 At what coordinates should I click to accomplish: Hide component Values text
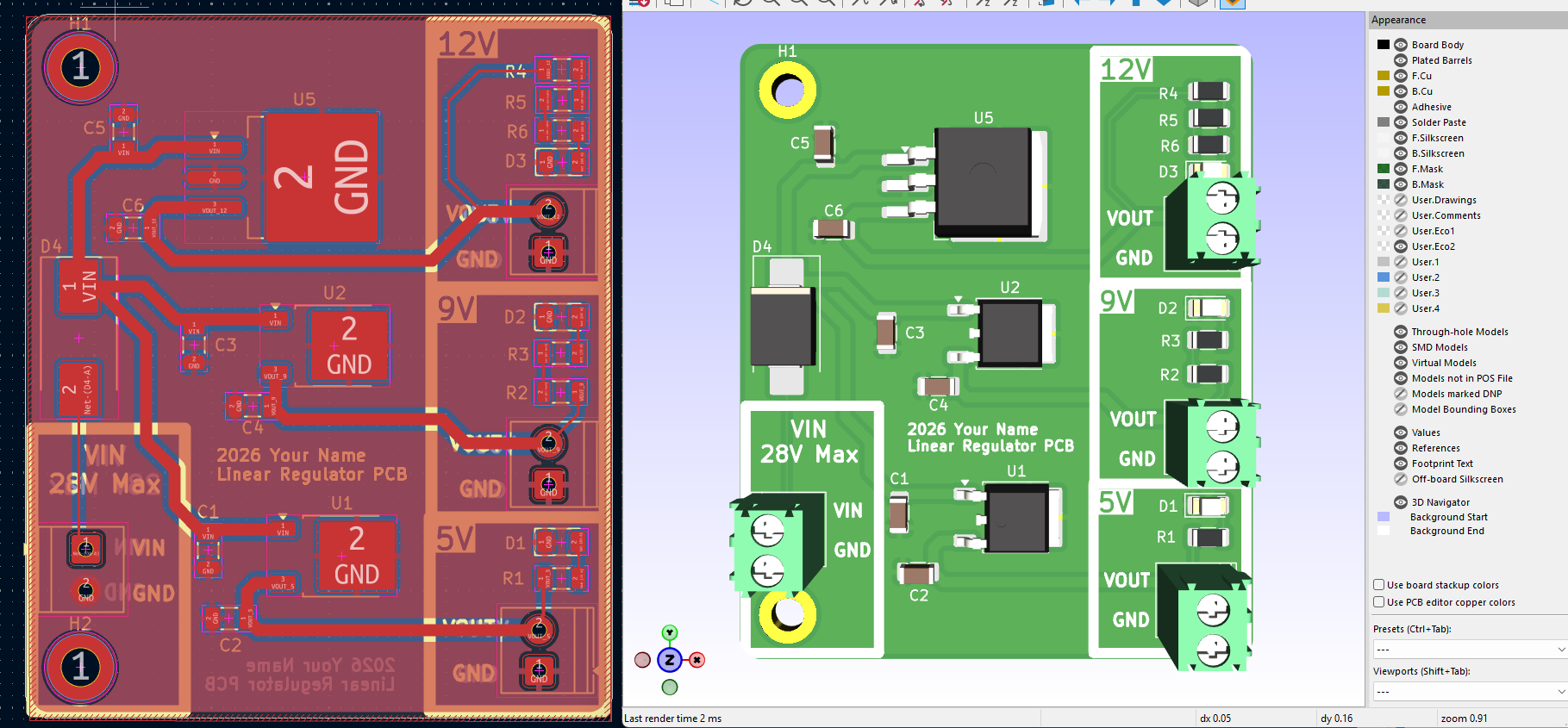pos(1401,432)
